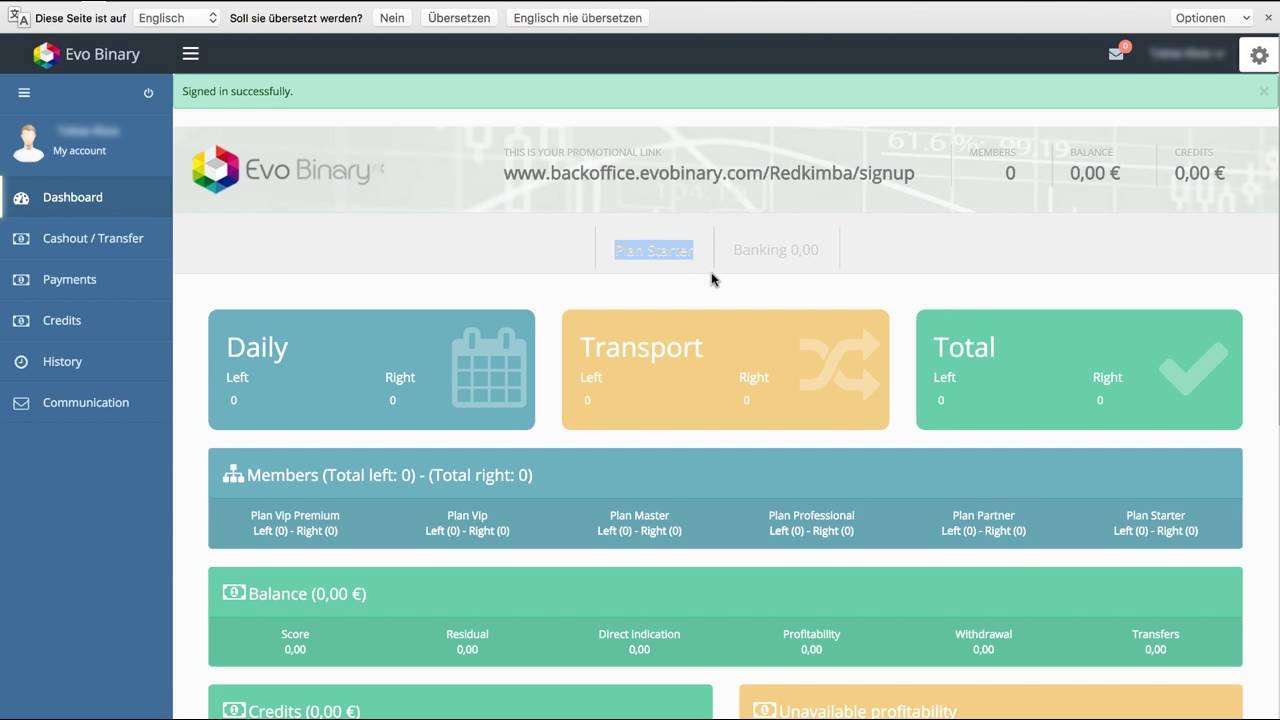The height and width of the screenshot is (720, 1280).
Task: Click Plan Master column
Action: tap(639, 523)
